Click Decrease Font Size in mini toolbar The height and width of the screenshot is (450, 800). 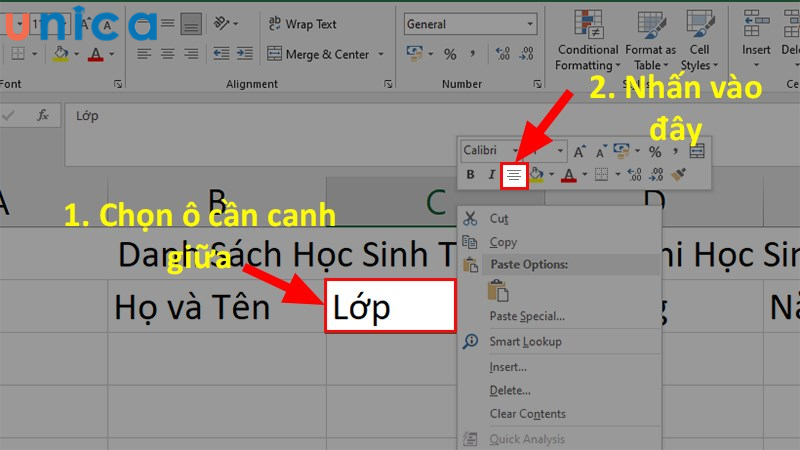click(601, 152)
